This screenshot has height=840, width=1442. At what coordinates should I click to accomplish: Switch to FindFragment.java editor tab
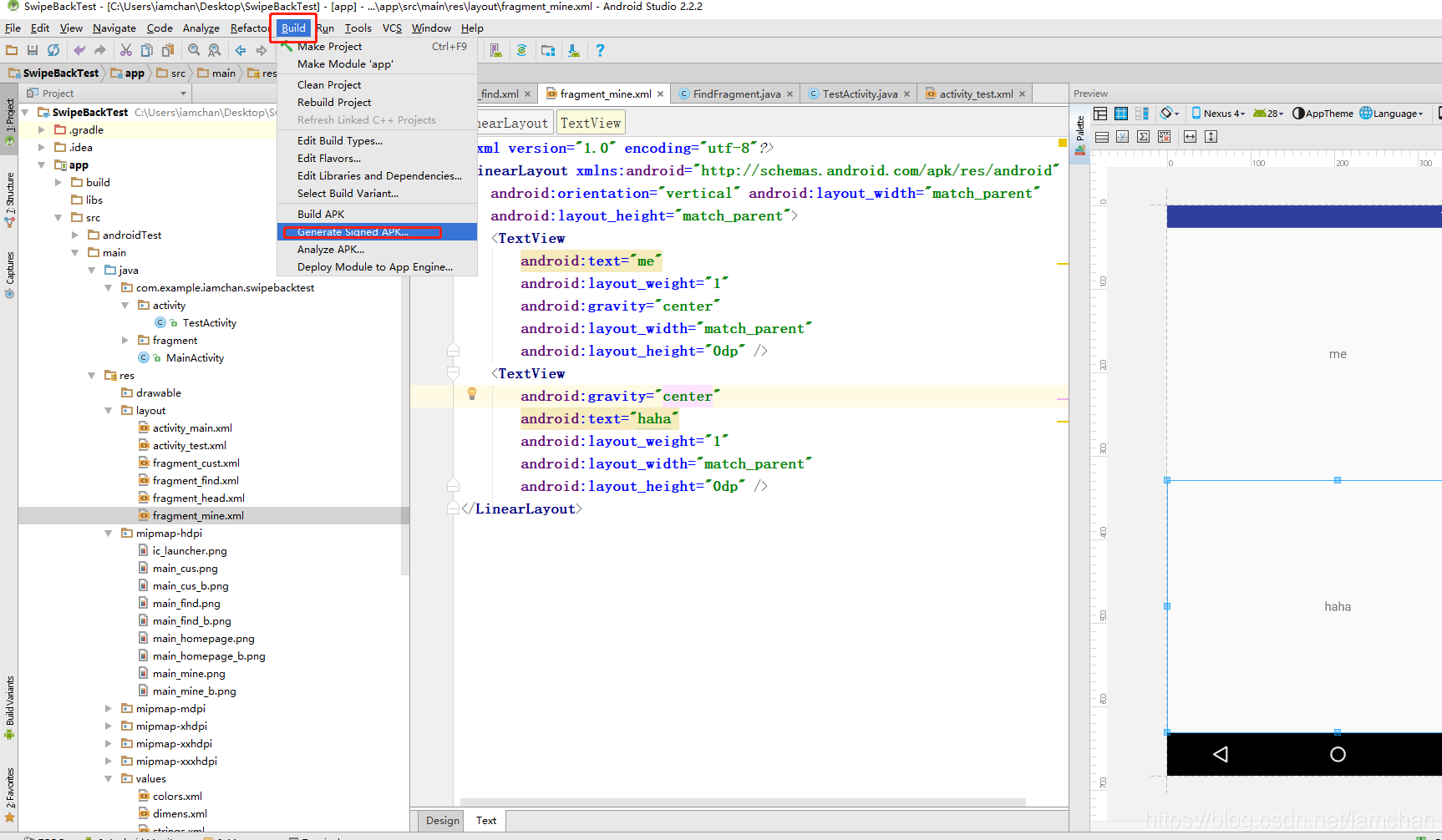coord(735,94)
